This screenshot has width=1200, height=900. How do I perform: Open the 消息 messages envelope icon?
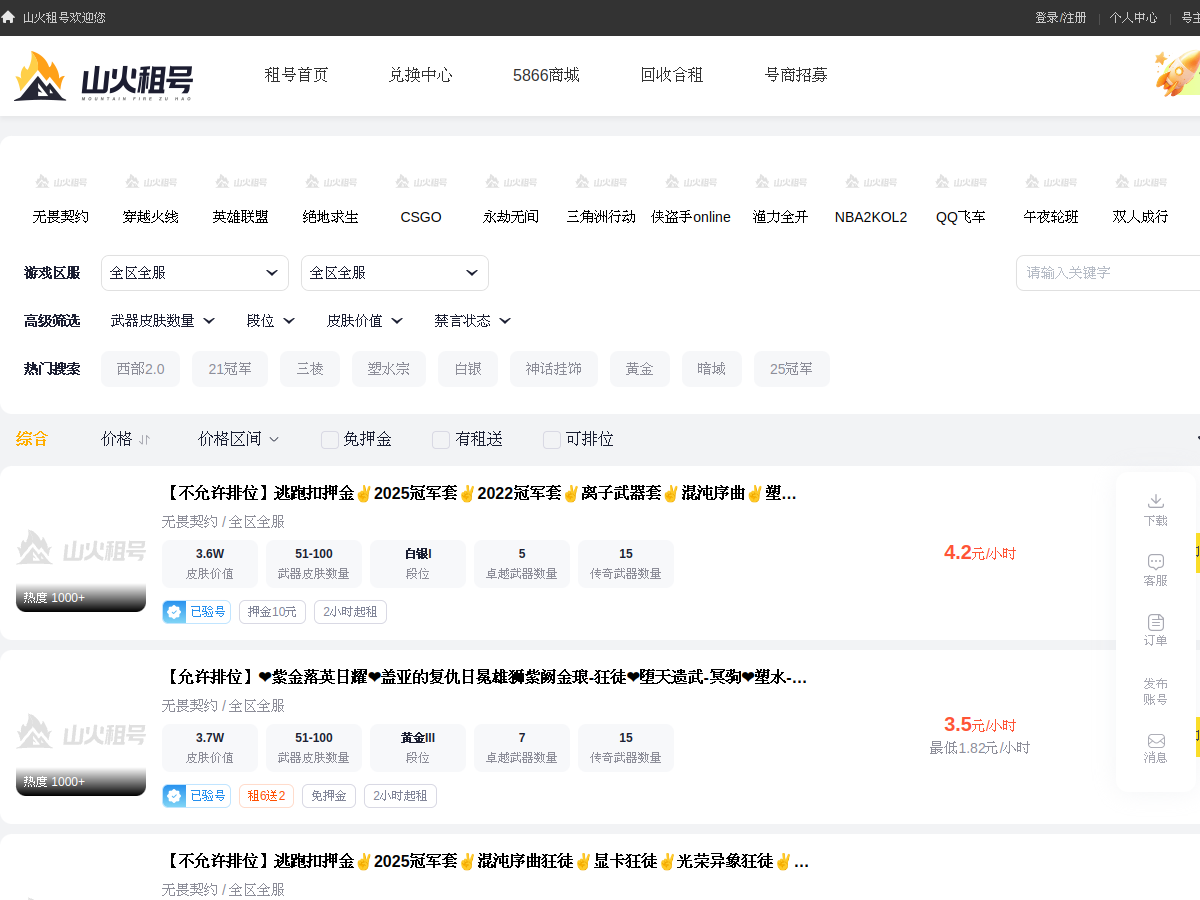pos(1156,741)
